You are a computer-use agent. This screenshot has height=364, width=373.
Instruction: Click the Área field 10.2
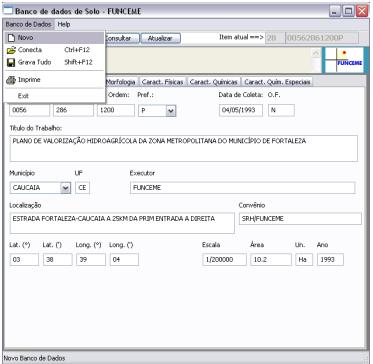(271, 259)
